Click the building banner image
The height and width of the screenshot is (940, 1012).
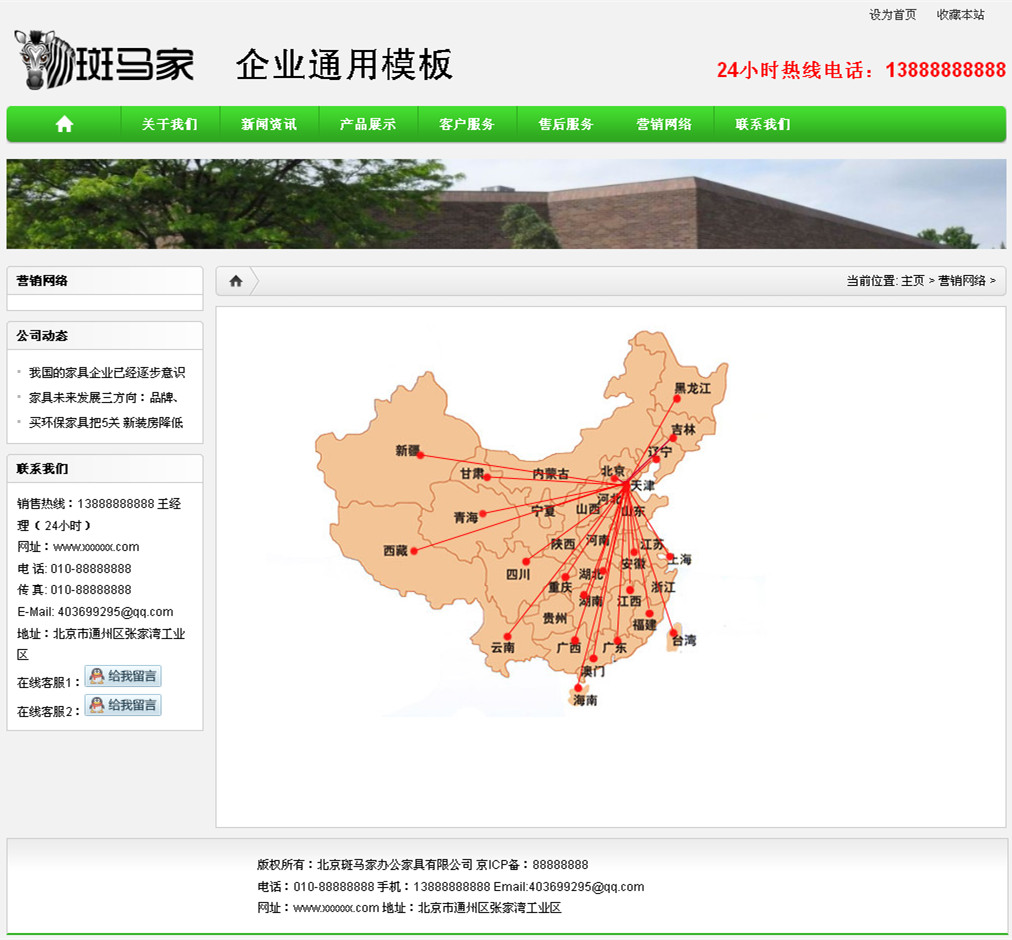506,204
